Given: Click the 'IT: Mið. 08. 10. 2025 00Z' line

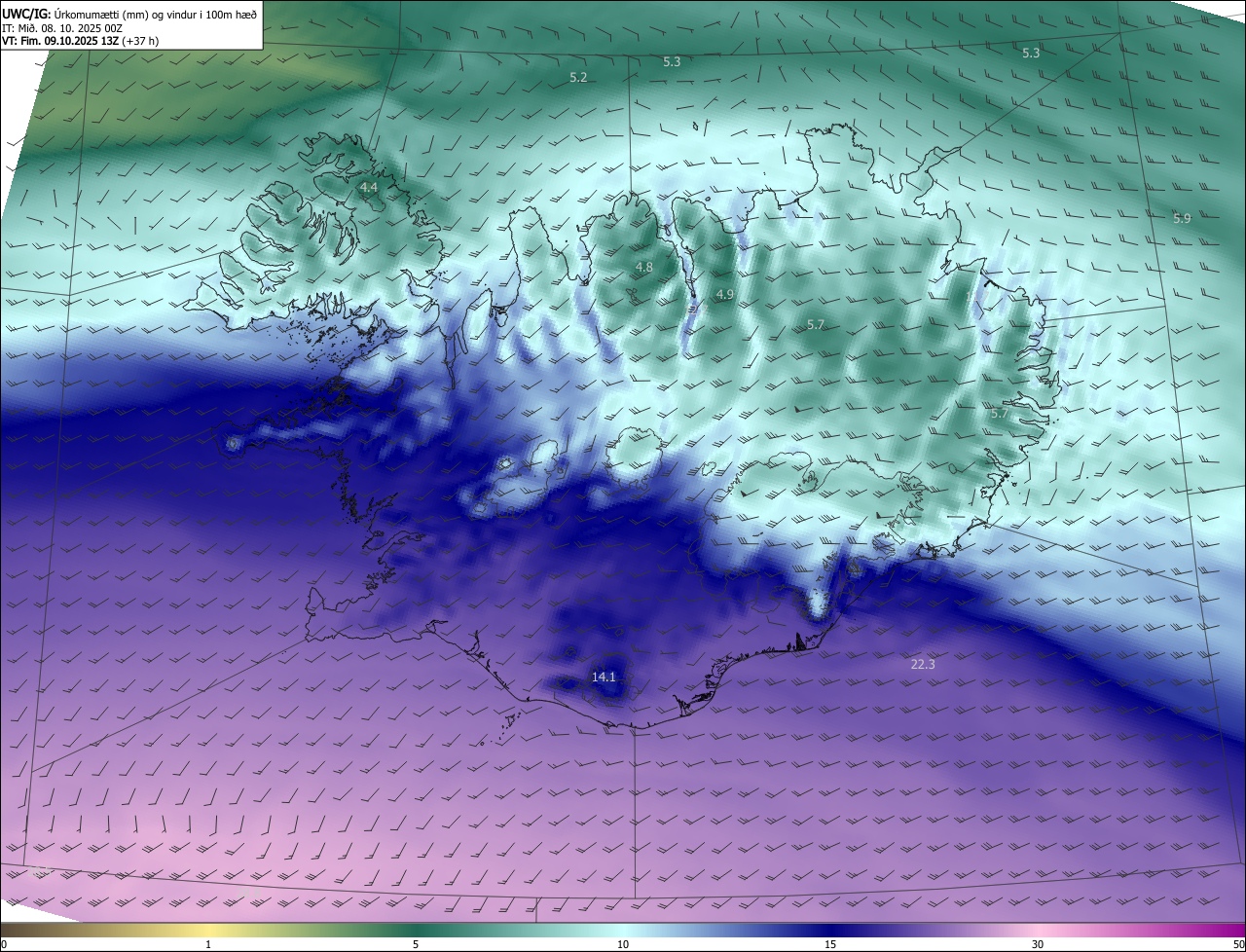Looking at the screenshot, I should (61, 28).
